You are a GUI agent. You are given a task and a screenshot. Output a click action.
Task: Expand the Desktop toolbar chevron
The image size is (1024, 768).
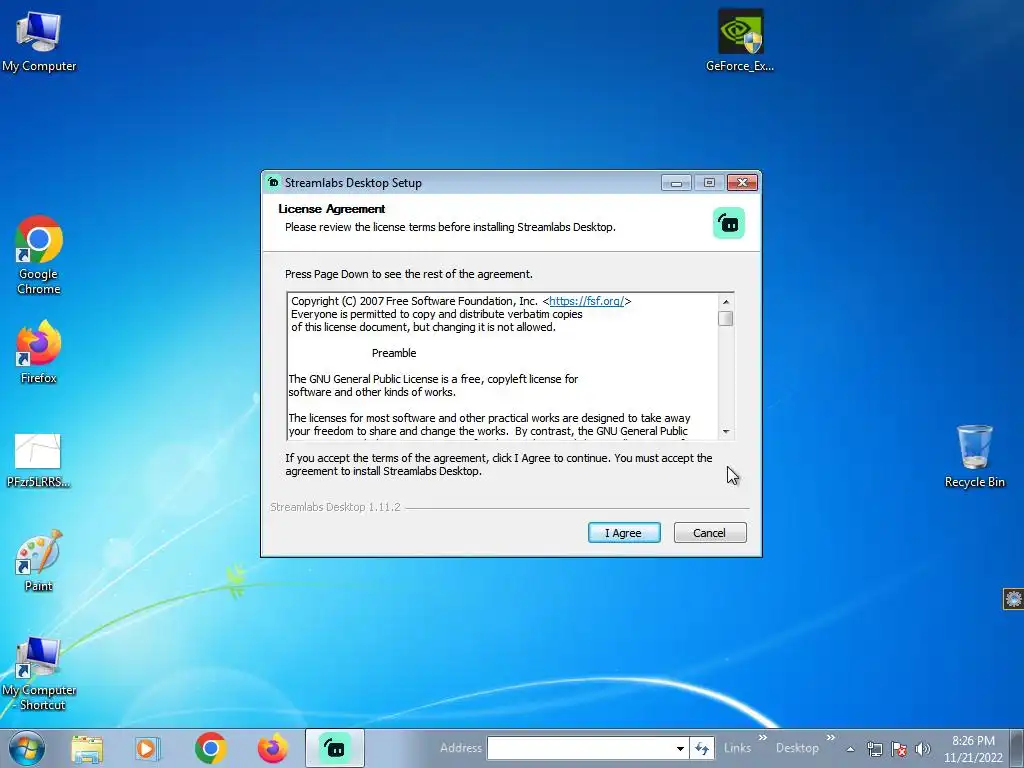click(831, 738)
